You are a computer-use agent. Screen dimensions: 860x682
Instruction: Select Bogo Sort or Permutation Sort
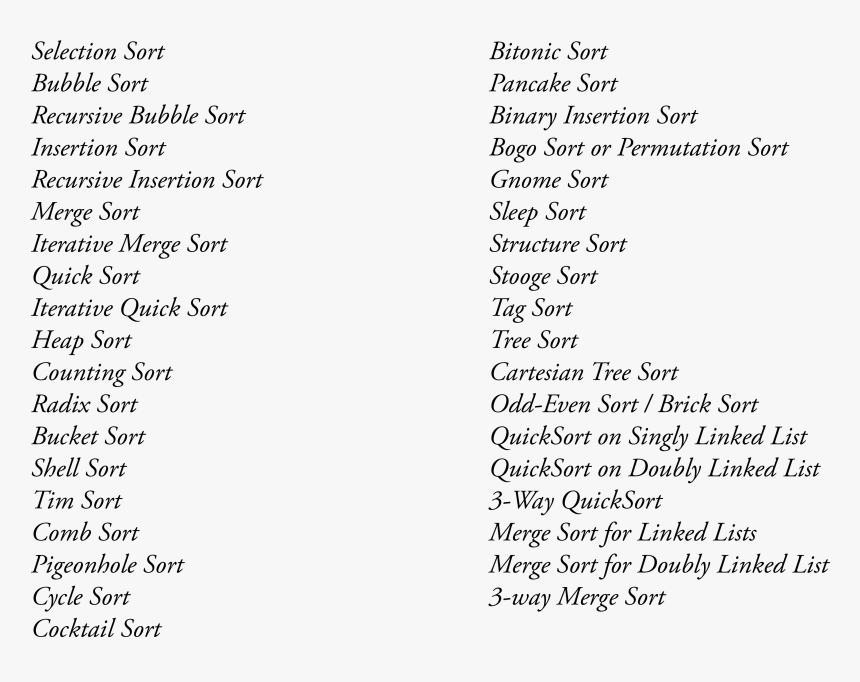pyautogui.click(x=639, y=148)
